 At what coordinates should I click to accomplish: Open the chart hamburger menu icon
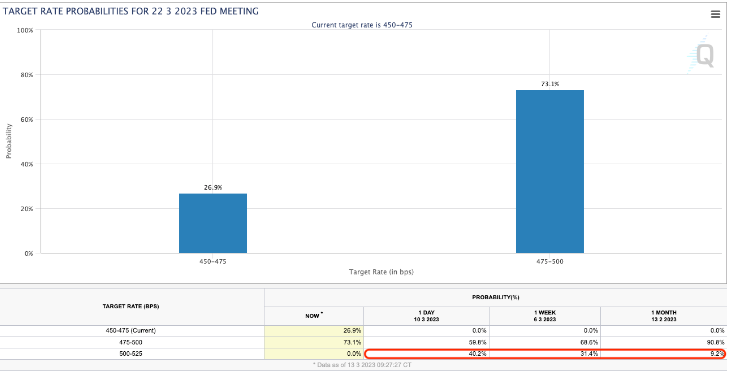click(715, 15)
